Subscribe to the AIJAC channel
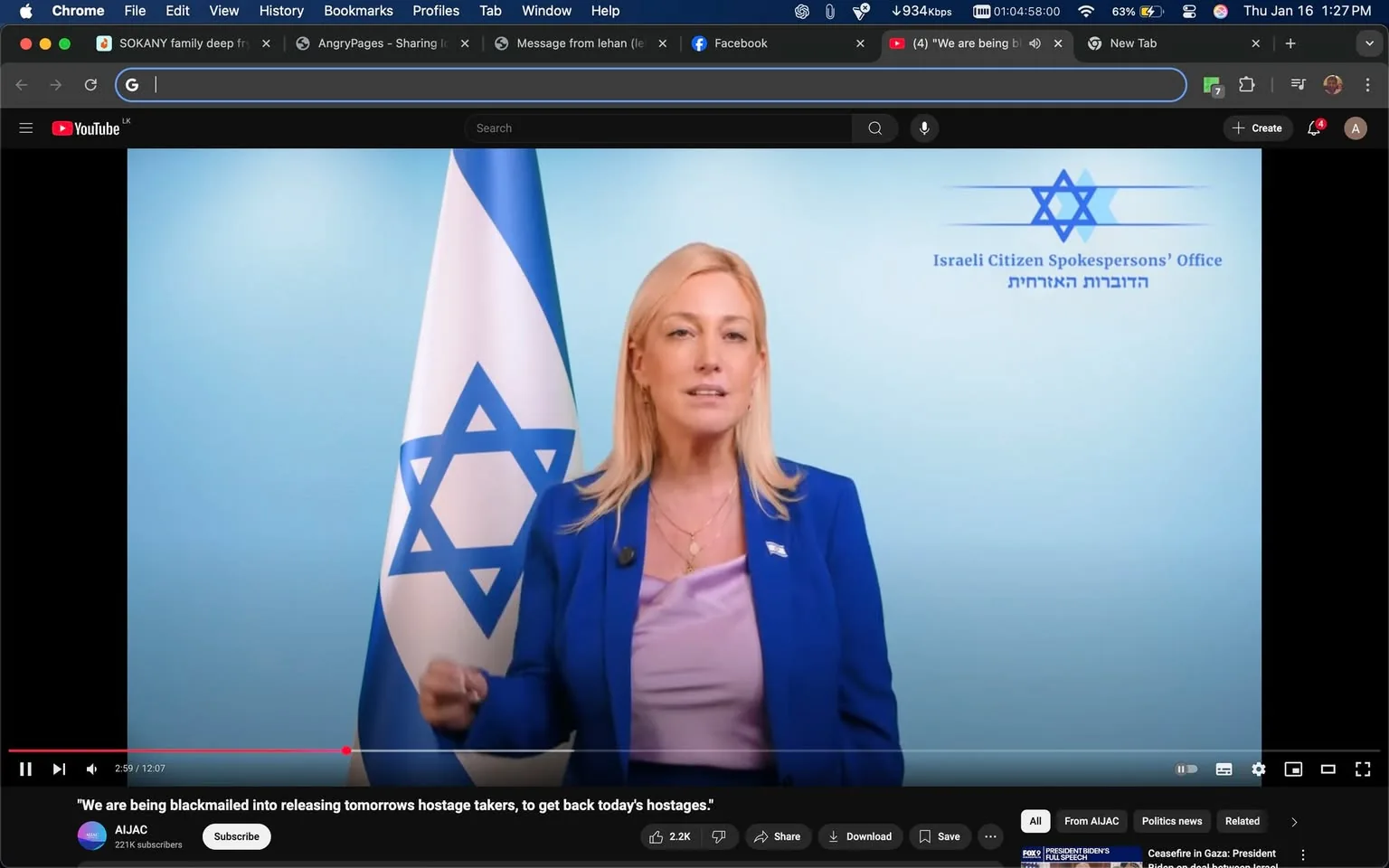This screenshot has width=1389, height=868. click(235, 836)
